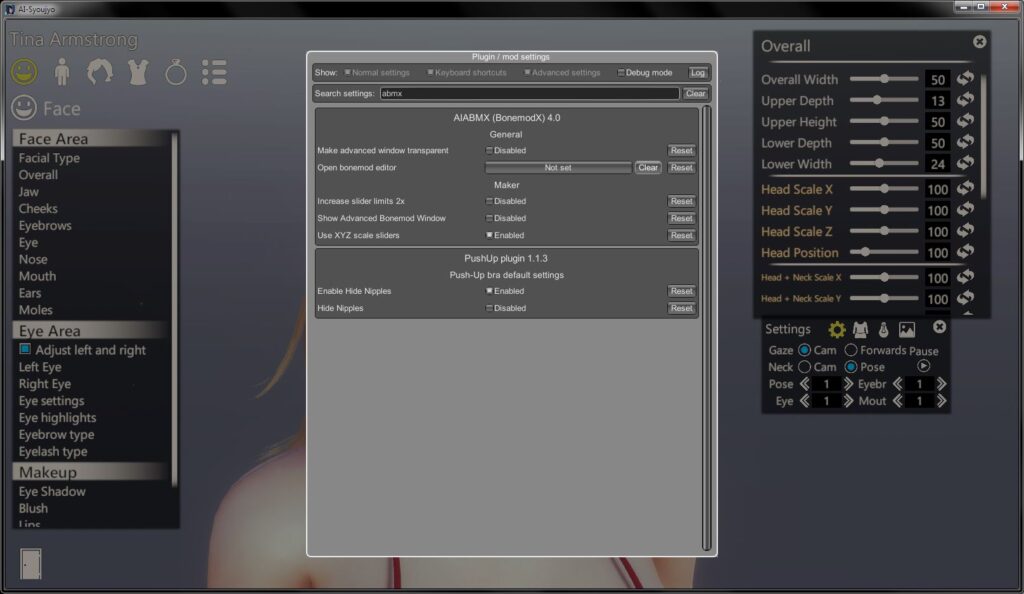Open the Hair category icon
The height and width of the screenshot is (594, 1024).
99,72
